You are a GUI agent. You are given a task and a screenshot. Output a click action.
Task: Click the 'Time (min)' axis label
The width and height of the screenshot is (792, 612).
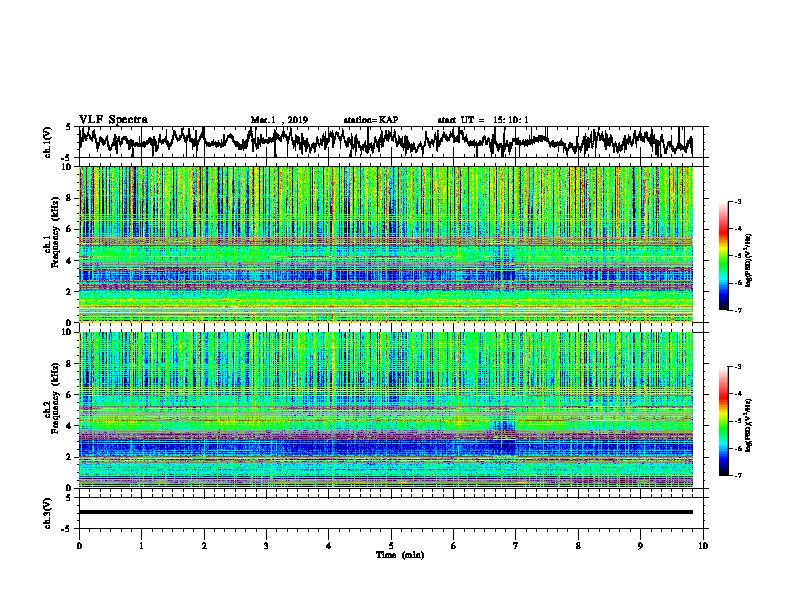click(400, 555)
